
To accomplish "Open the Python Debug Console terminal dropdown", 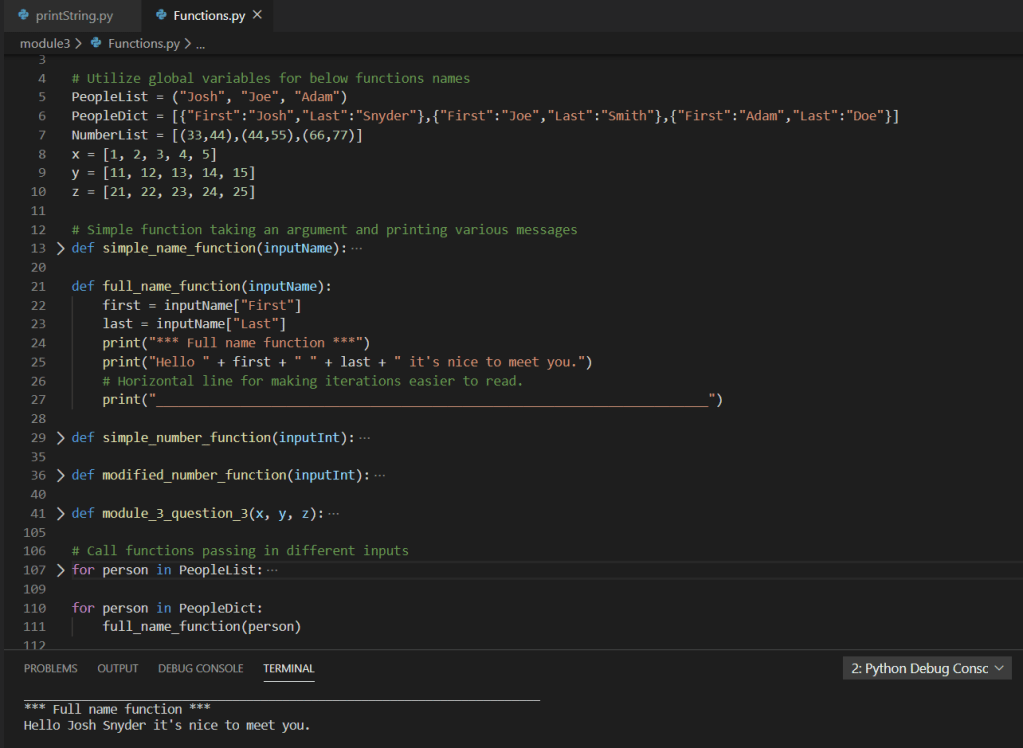I will [x=927, y=668].
